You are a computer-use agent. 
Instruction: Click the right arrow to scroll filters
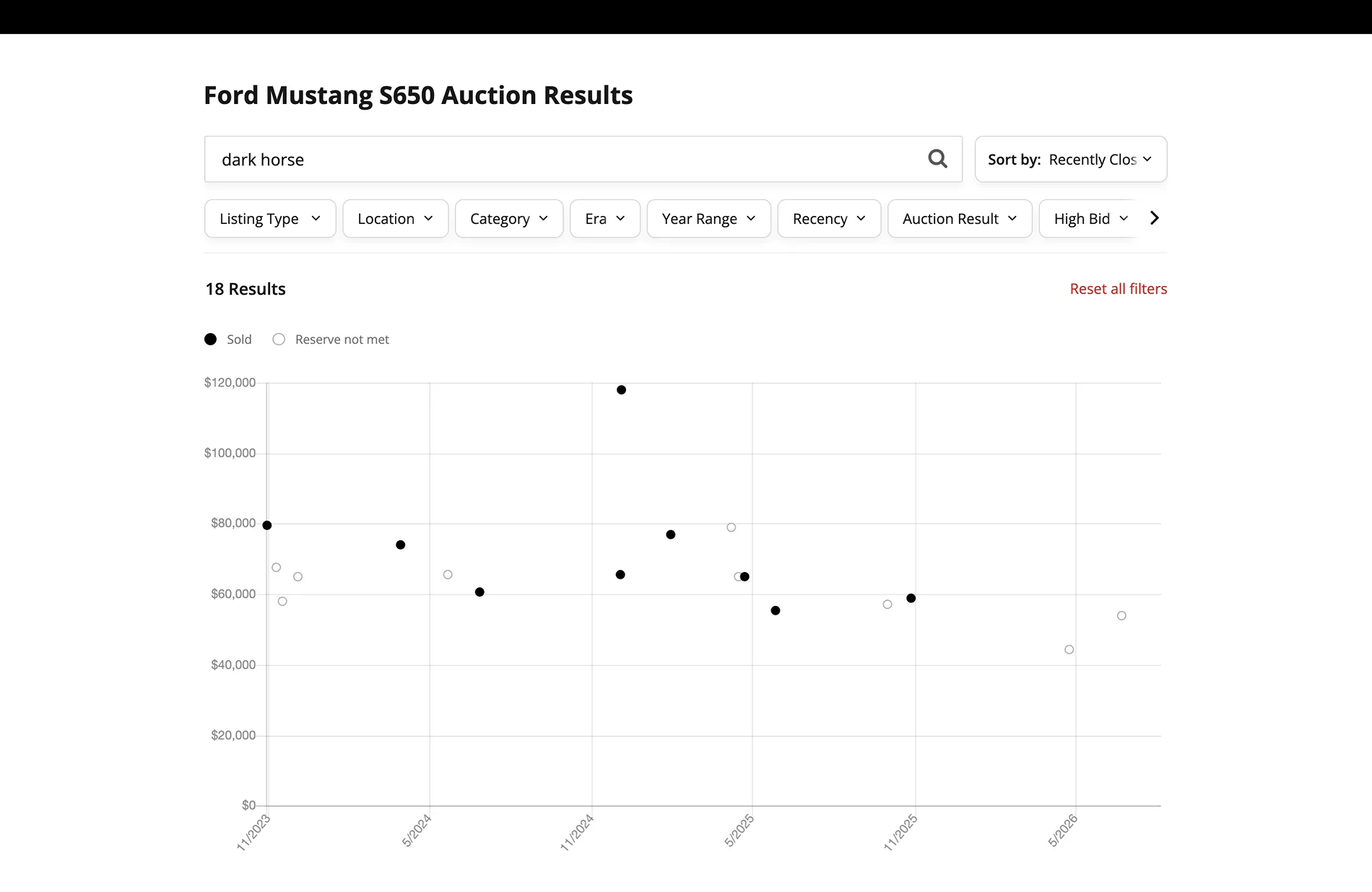(1154, 218)
